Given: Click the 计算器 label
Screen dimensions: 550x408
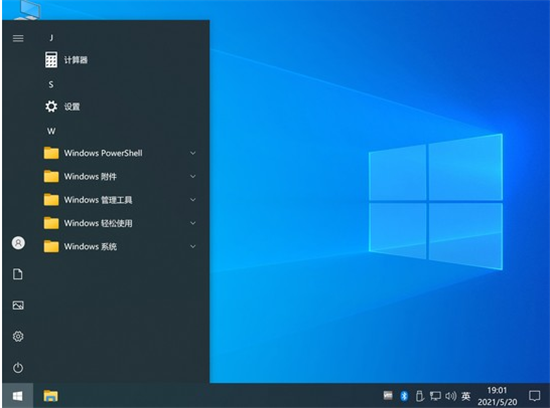Looking at the screenshot, I should tap(76, 60).
